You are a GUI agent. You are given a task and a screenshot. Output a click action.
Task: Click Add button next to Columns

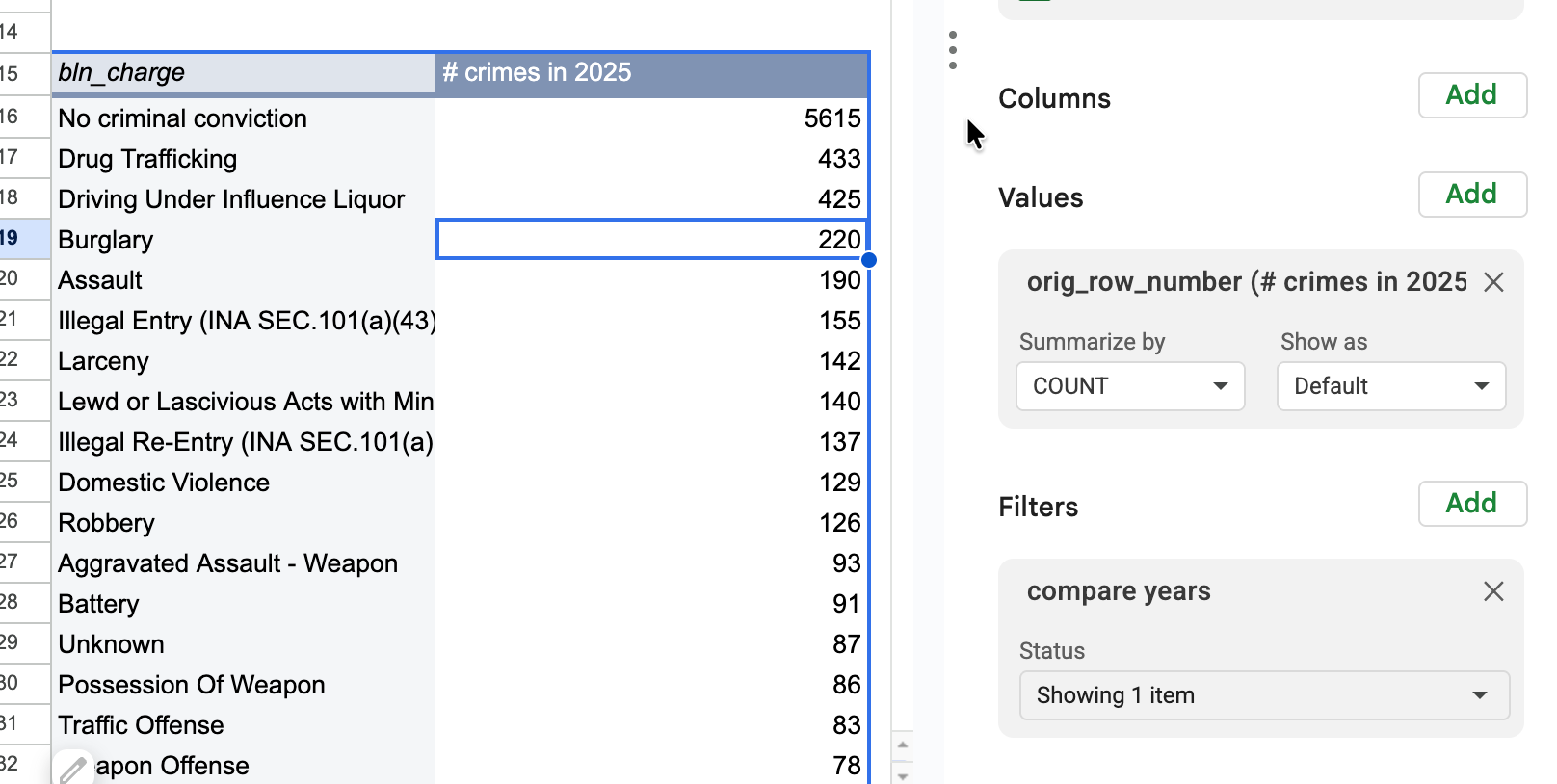point(1471,95)
